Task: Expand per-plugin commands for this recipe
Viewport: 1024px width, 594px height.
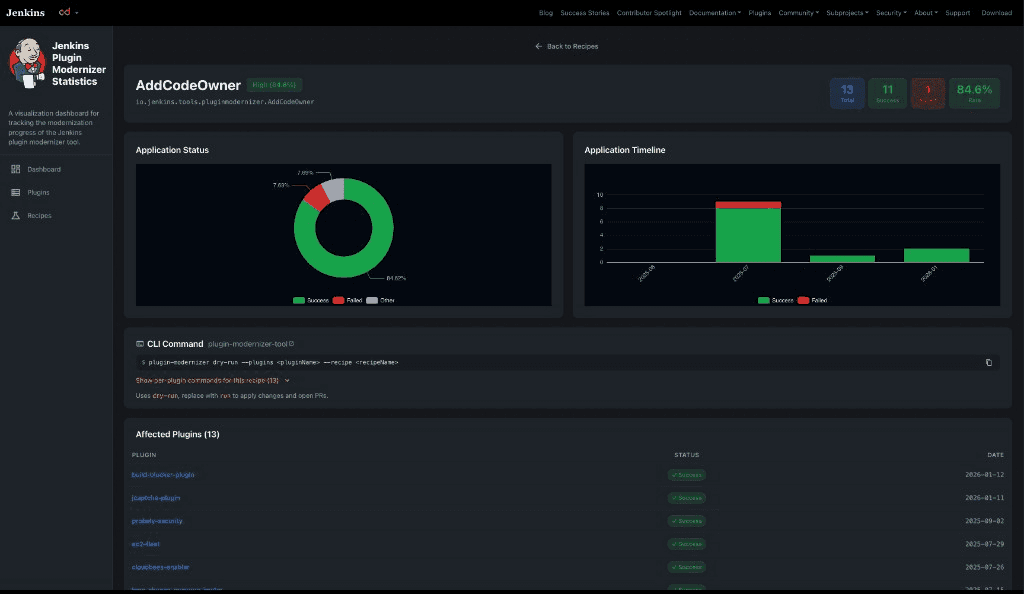Action: click(213, 380)
